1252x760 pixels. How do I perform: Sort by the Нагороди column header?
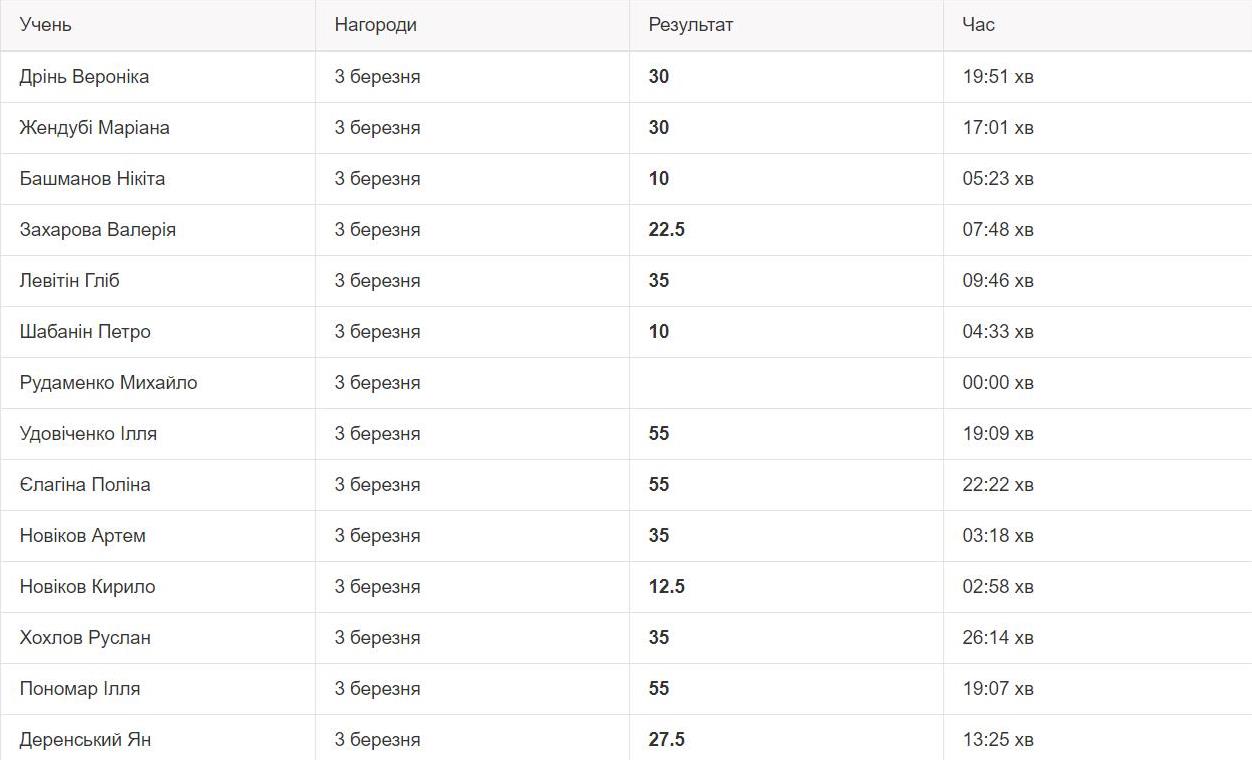375,25
